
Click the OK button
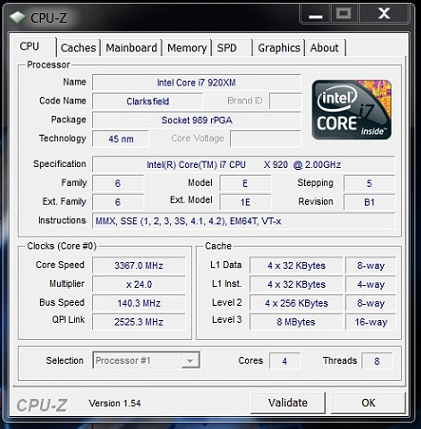tap(368, 403)
